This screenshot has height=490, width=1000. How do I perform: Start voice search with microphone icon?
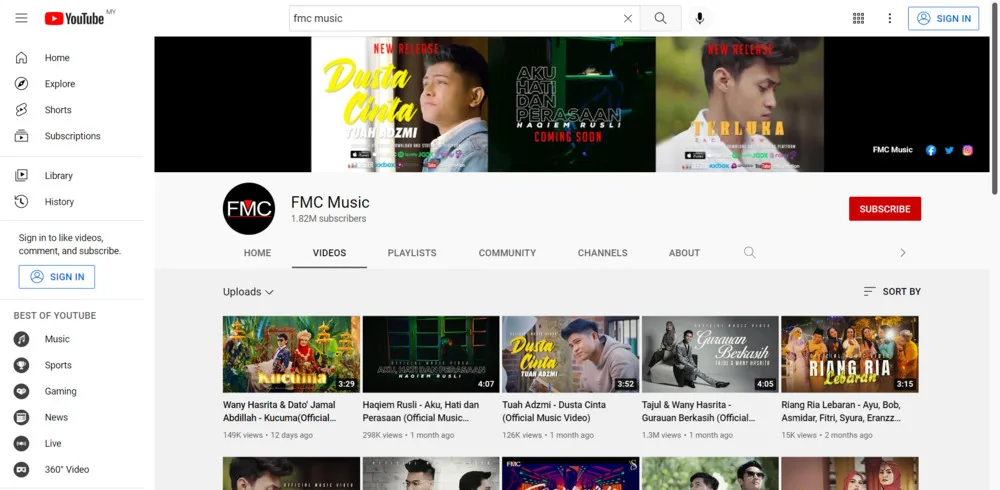700,18
